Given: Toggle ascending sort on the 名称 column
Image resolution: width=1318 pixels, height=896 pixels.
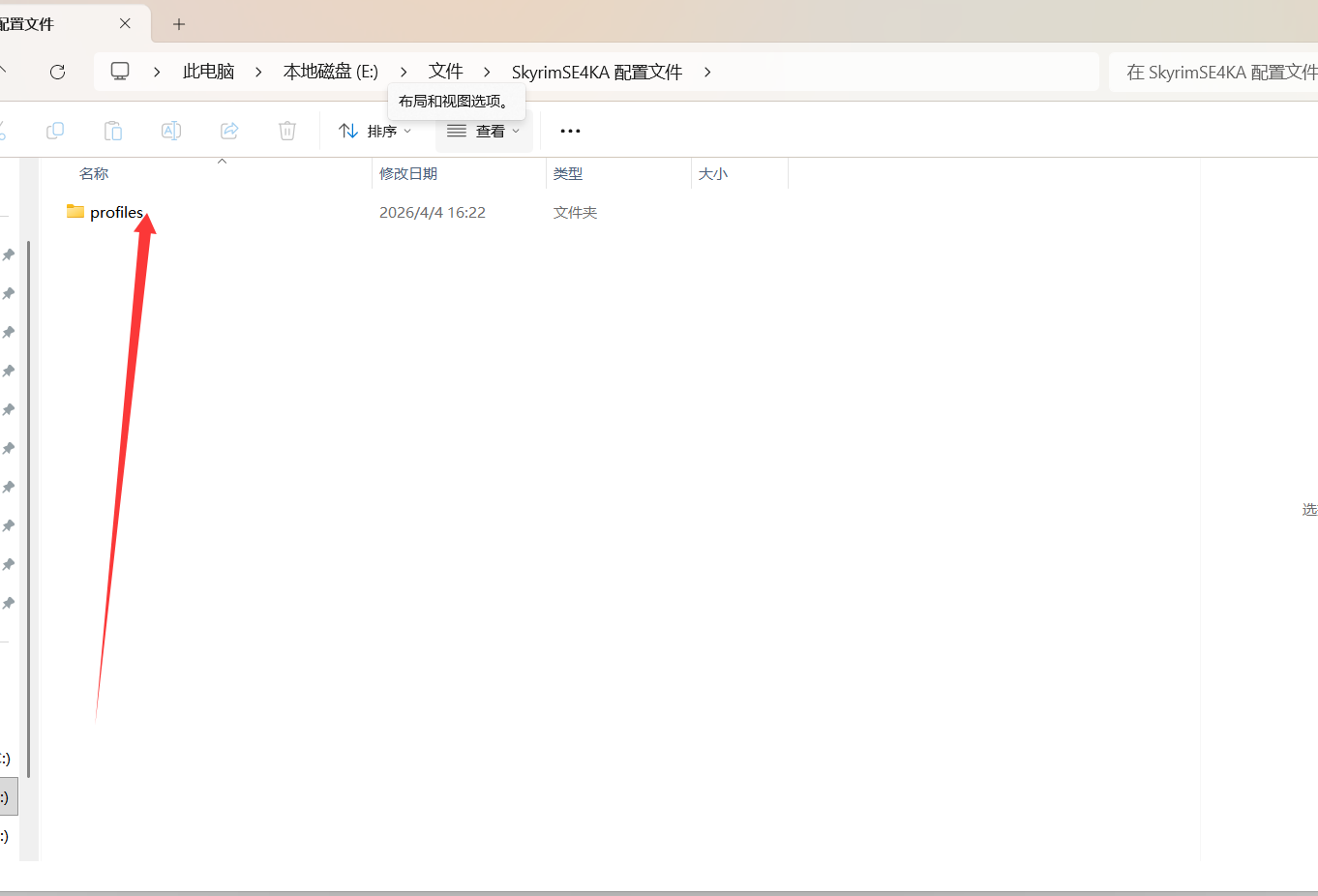Looking at the screenshot, I should (x=94, y=173).
